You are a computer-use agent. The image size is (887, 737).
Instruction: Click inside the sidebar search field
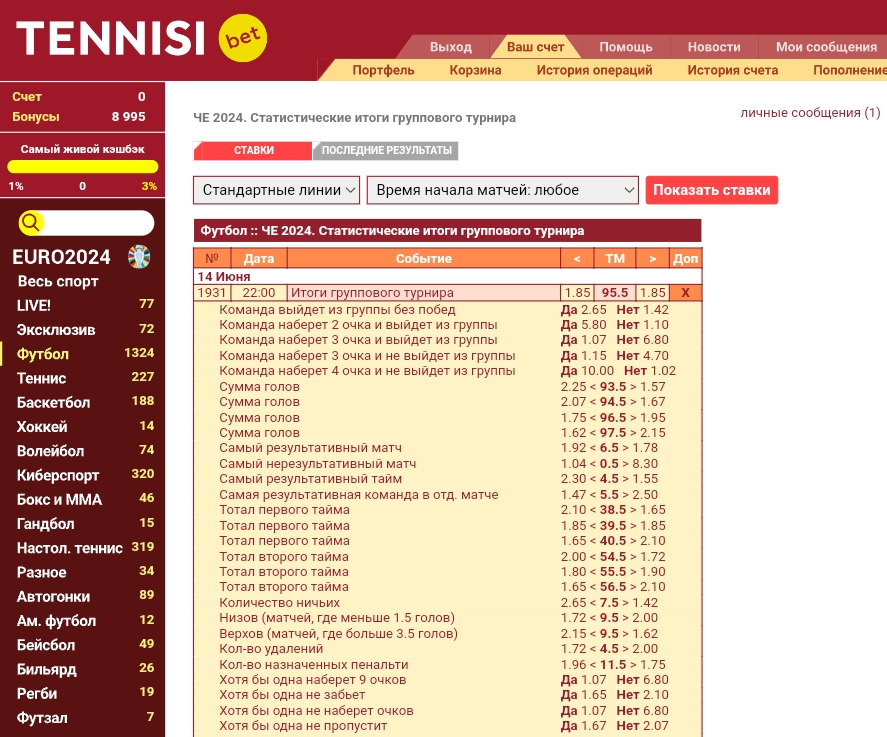[97, 223]
